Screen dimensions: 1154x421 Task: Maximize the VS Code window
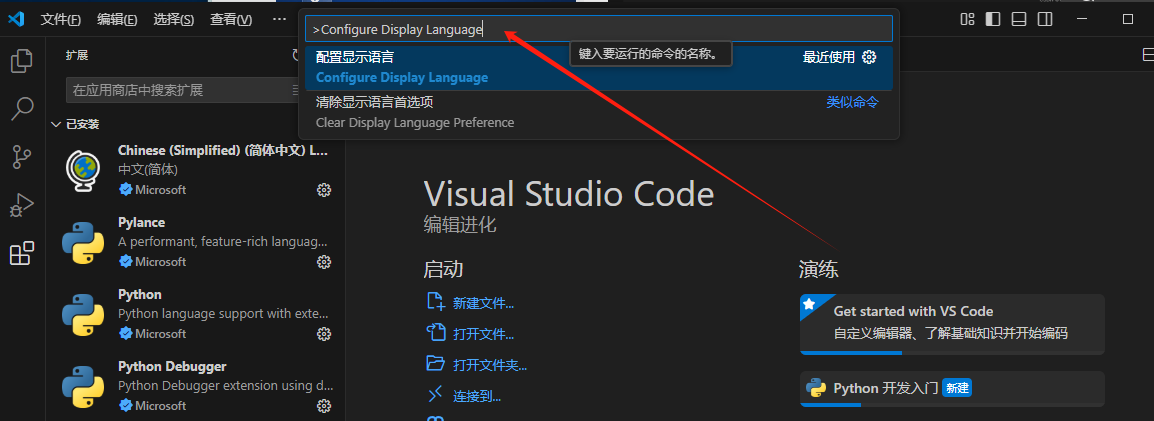[1128, 19]
